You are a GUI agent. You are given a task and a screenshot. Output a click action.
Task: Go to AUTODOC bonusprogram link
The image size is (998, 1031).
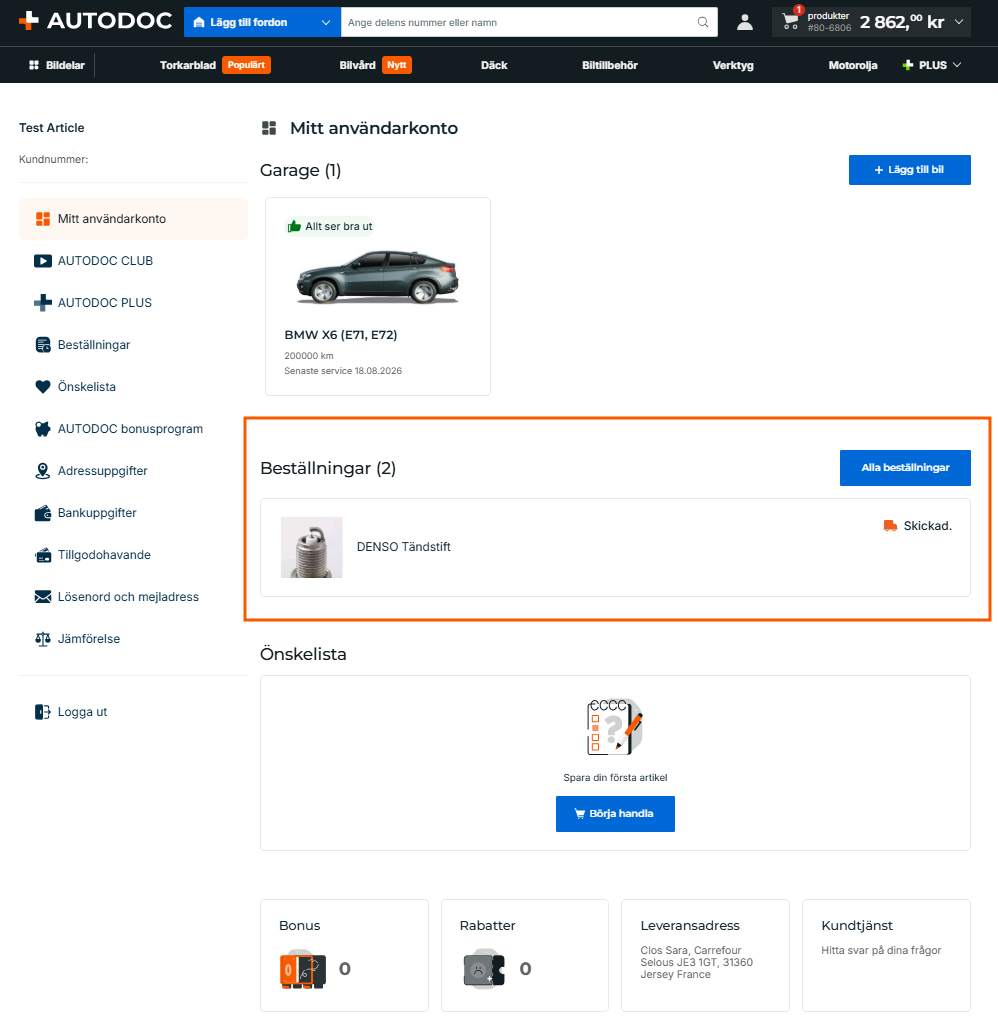pyautogui.click(x=130, y=429)
